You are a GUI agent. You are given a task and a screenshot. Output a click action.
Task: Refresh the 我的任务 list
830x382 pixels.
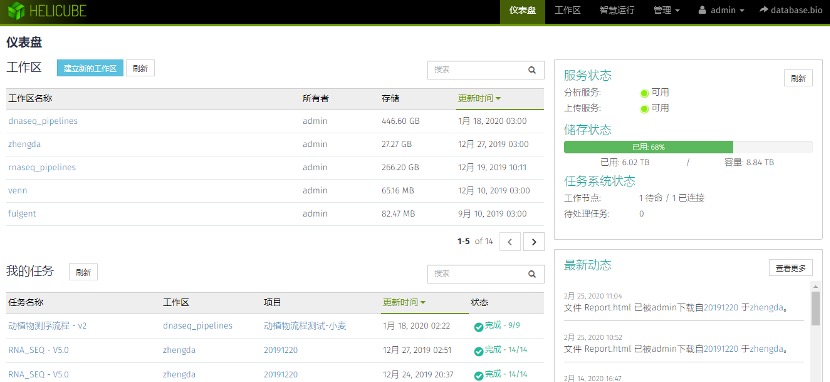coord(83,272)
